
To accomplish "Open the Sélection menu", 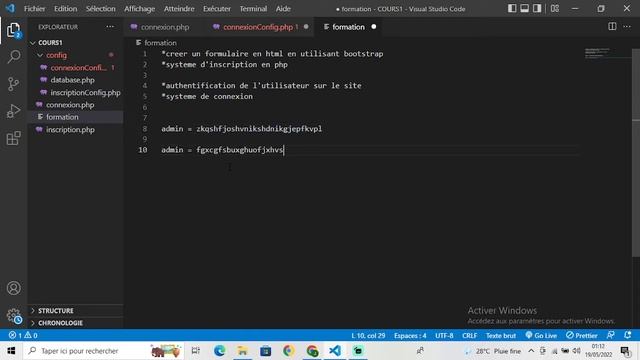I will [100, 9].
